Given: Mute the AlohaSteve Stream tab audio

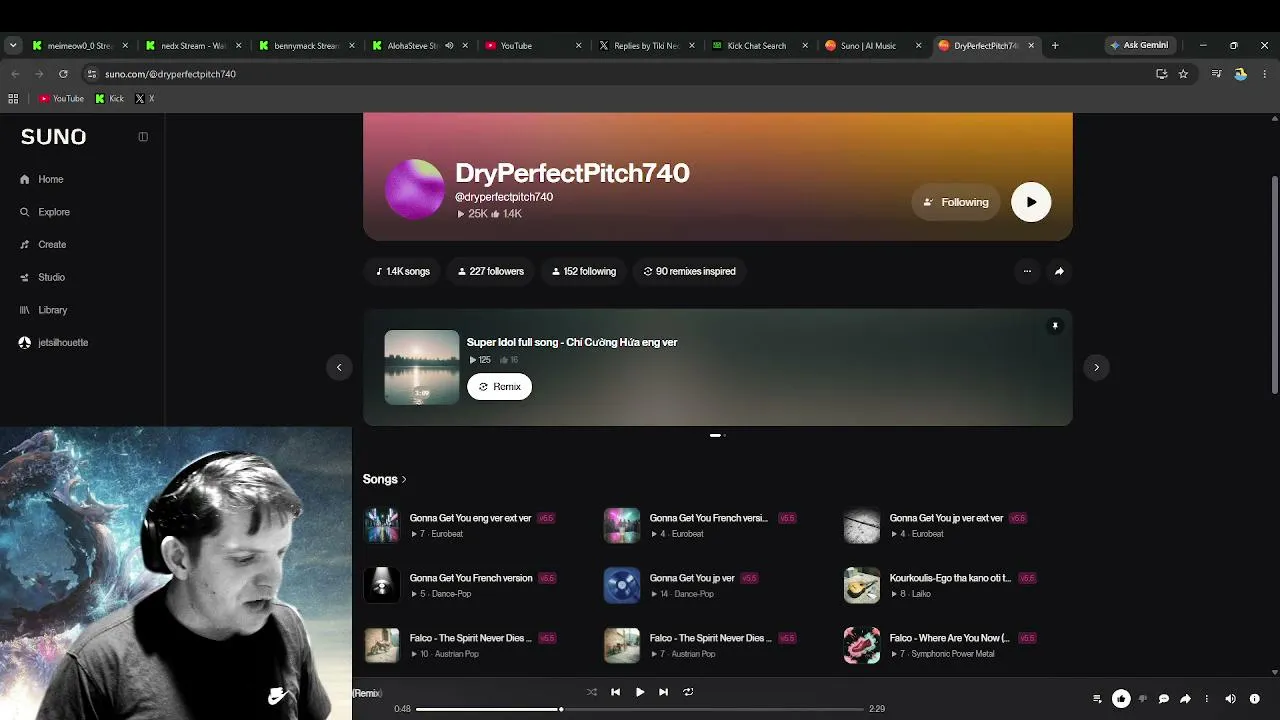Looking at the screenshot, I should (x=449, y=45).
